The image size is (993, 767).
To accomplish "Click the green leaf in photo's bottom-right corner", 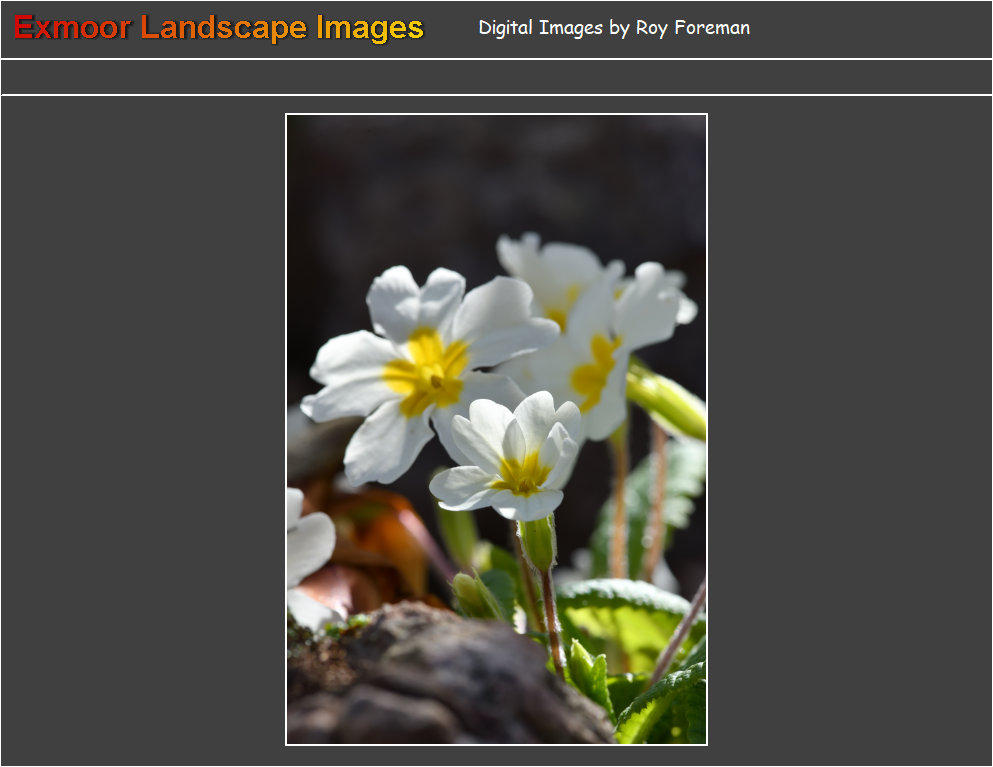I will click(x=670, y=708).
